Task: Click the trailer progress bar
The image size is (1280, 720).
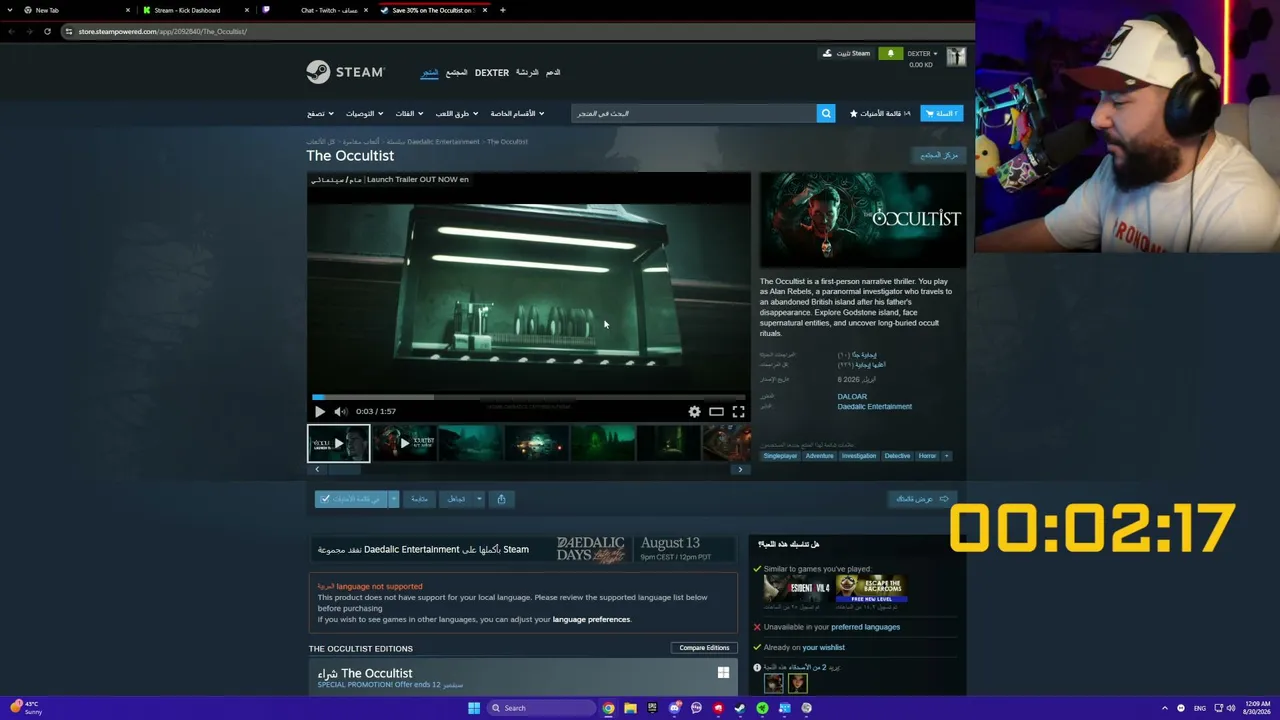Action: pyautogui.click(x=528, y=397)
